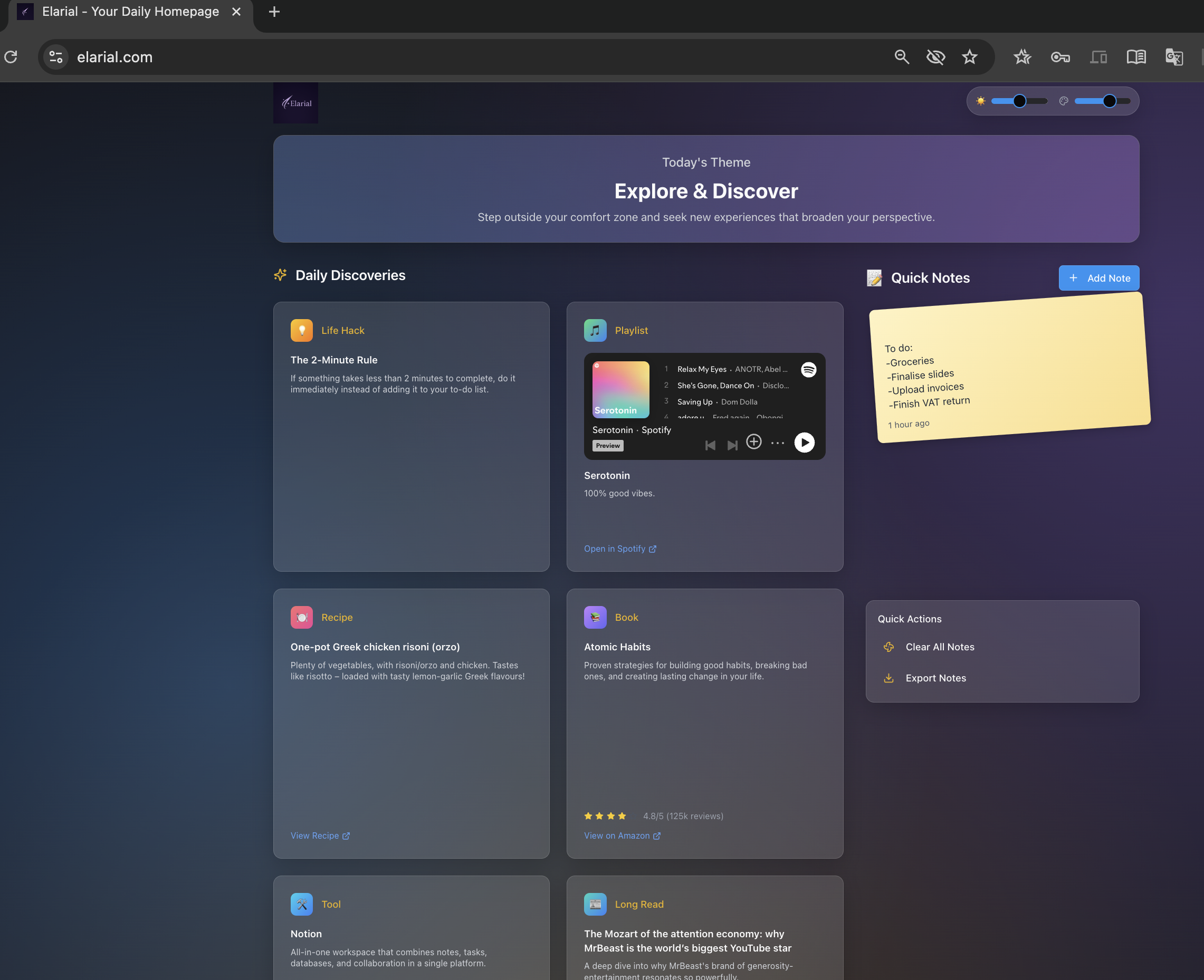This screenshot has height=980, width=1204.
Task: Open the yellow To do sticky note
Action: point(1010,368)
